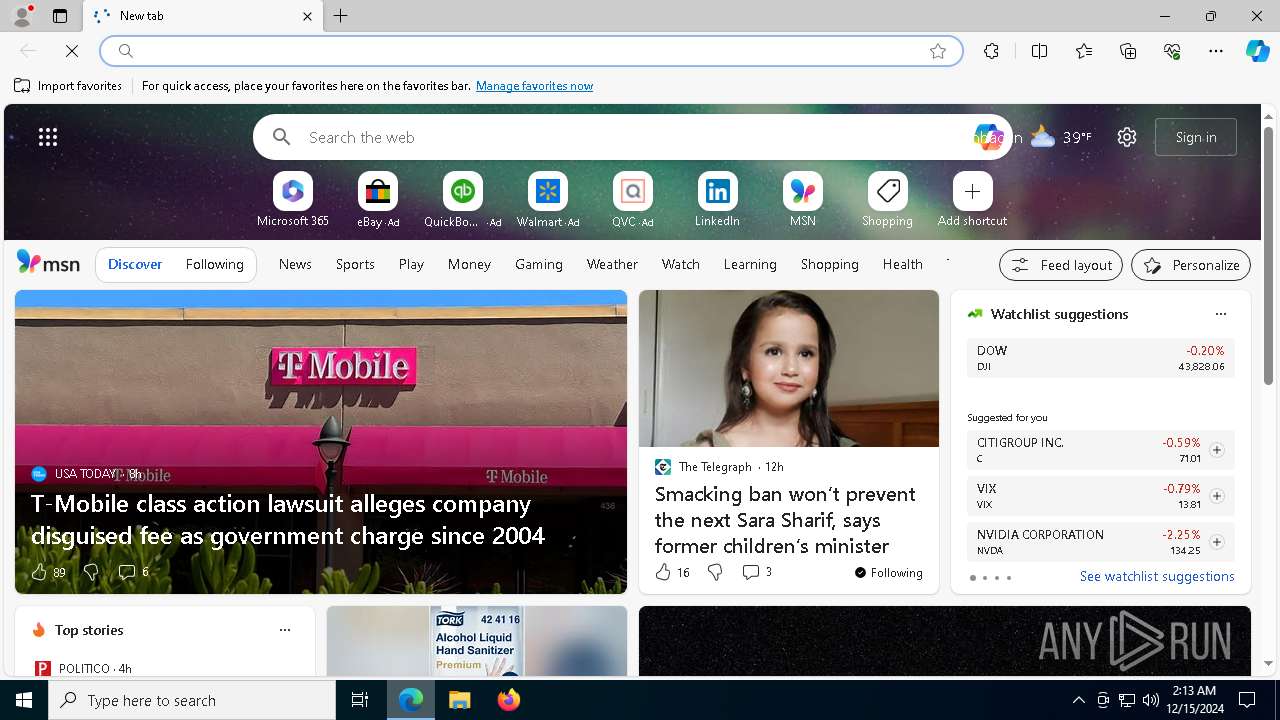1280x720 pixels.
Task: Open a new browser tab
Action: pyautogui.click(x=341, y=16)
